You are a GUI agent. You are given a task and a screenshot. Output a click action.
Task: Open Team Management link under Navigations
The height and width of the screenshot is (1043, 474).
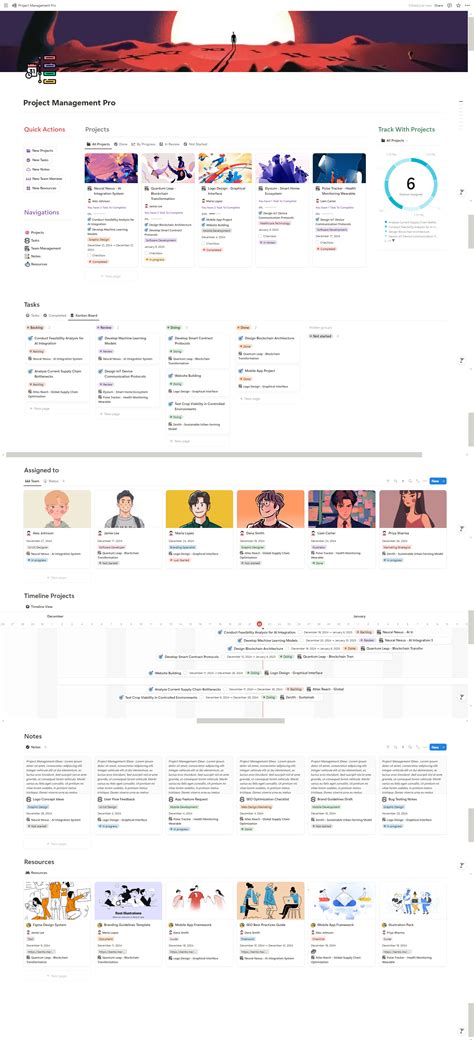pyautogui.click(x=43, y=248)
